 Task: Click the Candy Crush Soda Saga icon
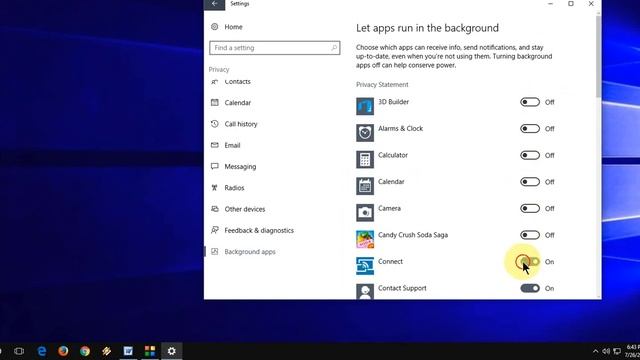click(x=365, y=240)
